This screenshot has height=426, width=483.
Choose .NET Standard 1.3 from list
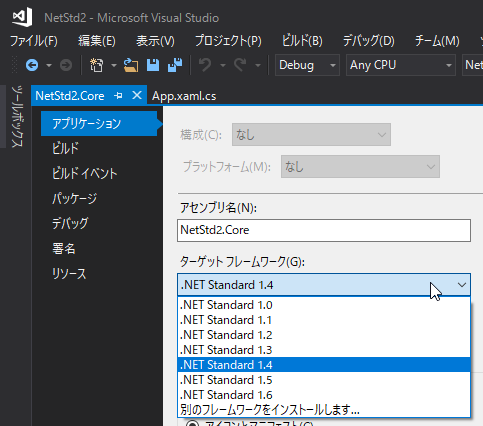pyautogui.click(x=324, y=350)
